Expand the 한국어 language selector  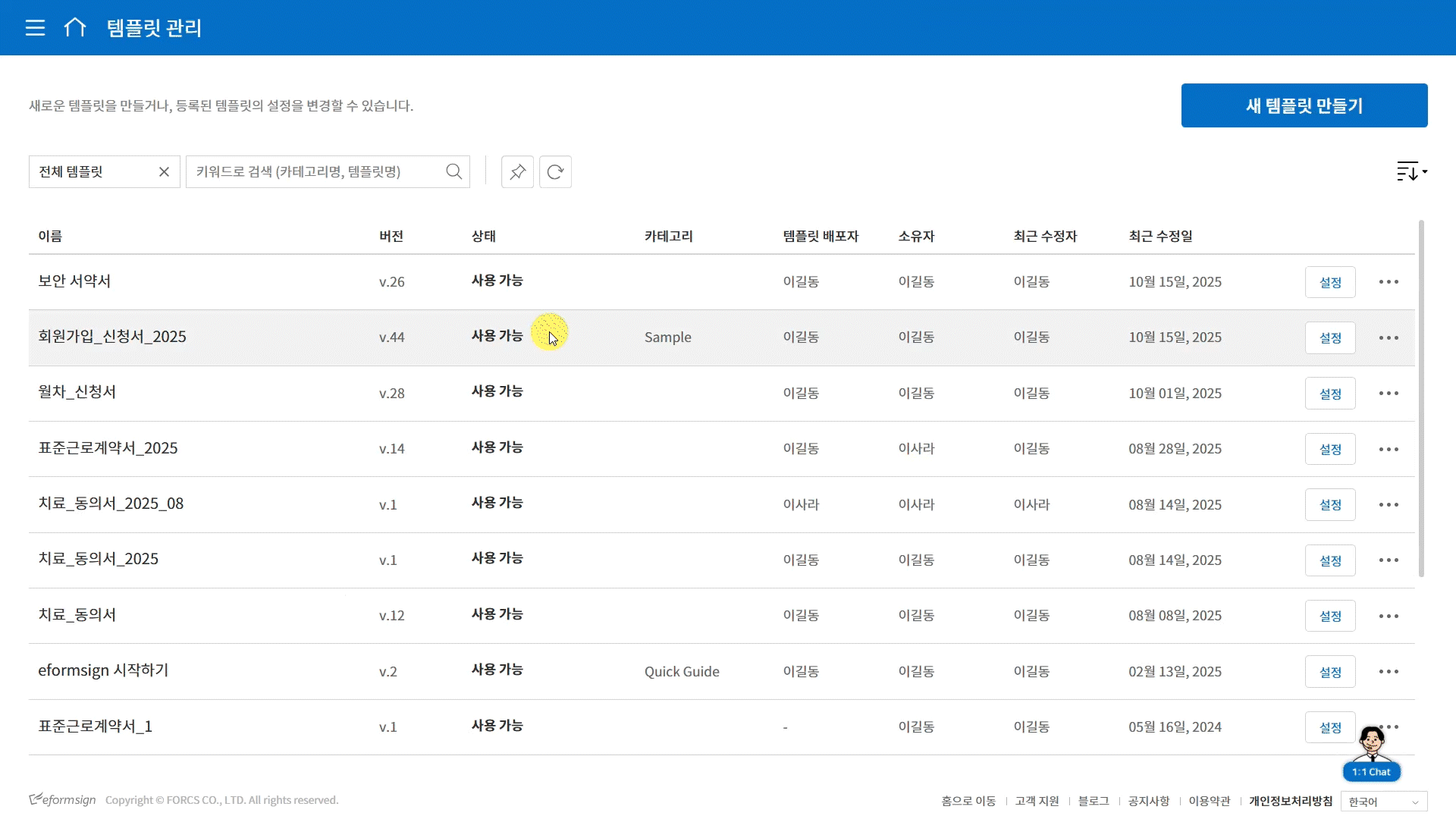click(x=1383, y=802)
